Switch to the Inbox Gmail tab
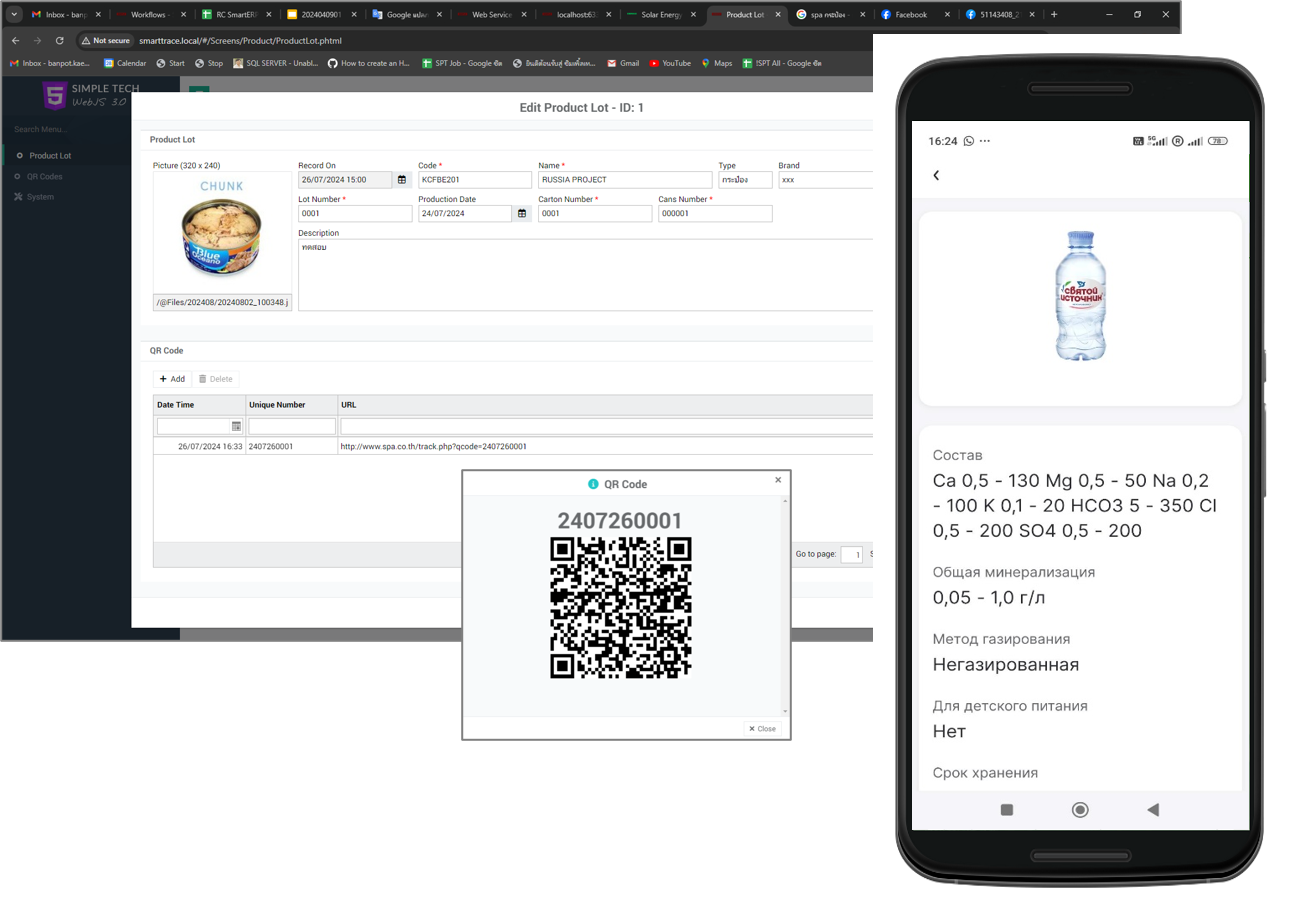 pos(66,15)
